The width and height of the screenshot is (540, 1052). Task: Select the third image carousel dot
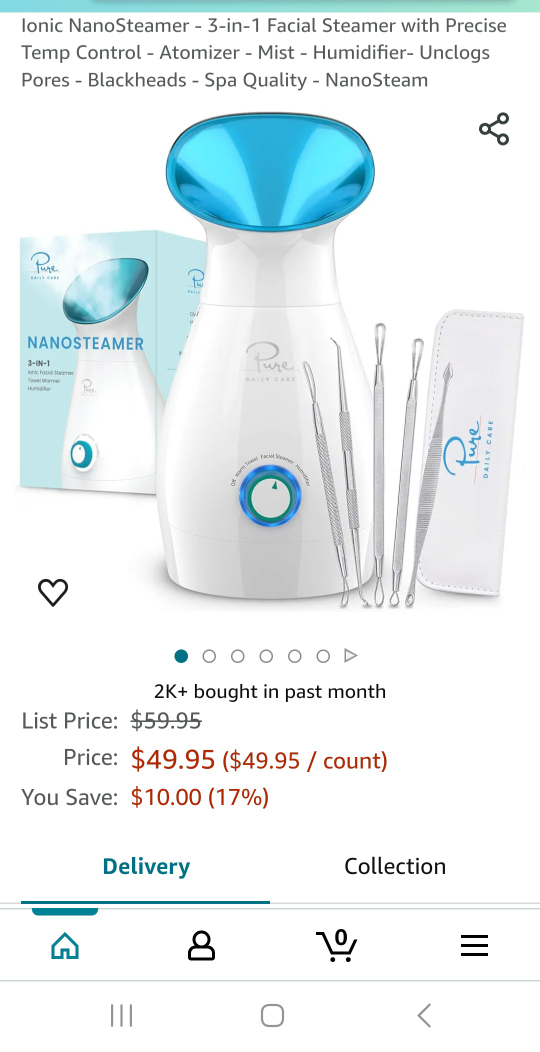coord(237,656)
